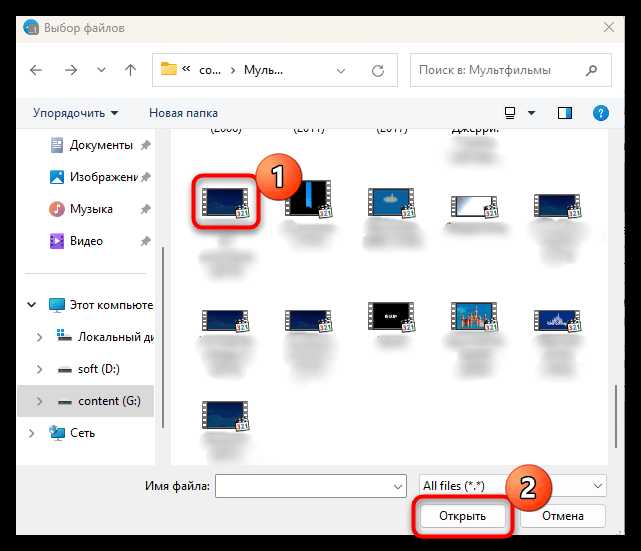Click the pin icon next to Музыка
641x551 pixels.
pos(146,209)
